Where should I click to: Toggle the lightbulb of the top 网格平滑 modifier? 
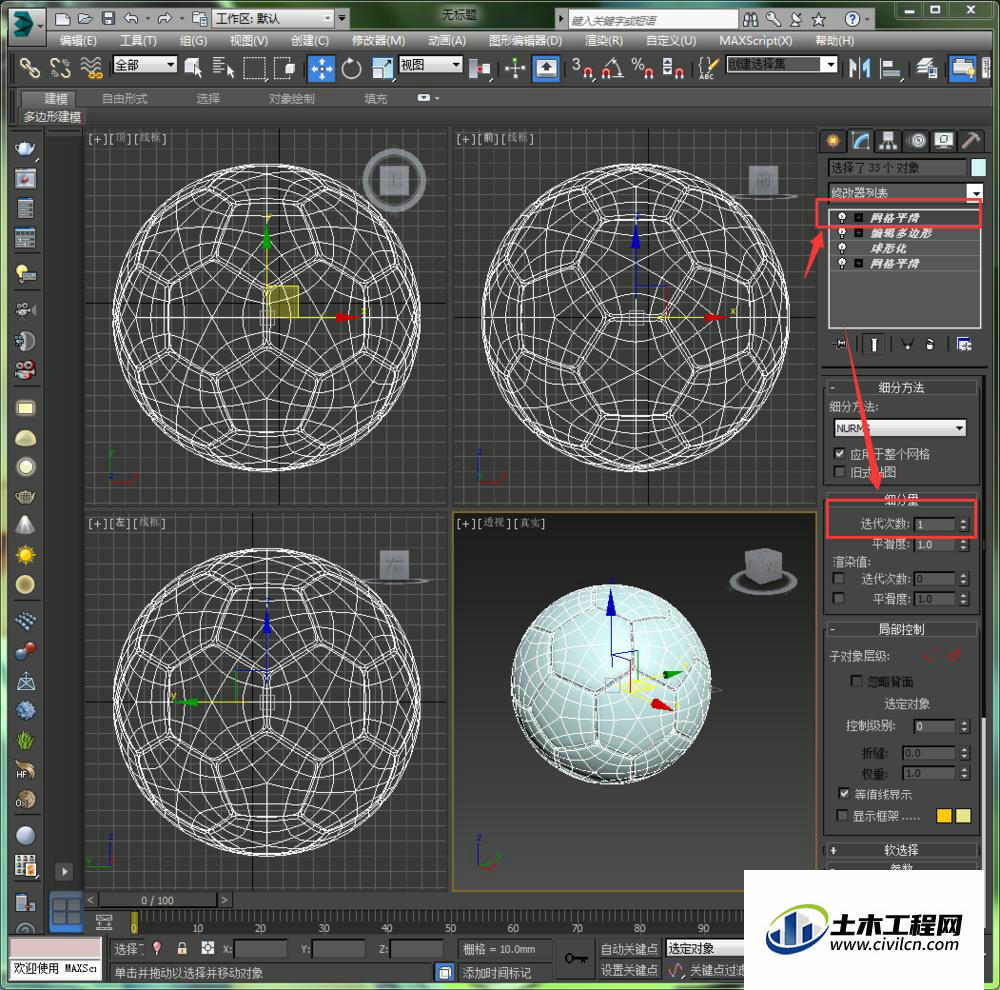point(842,218)
